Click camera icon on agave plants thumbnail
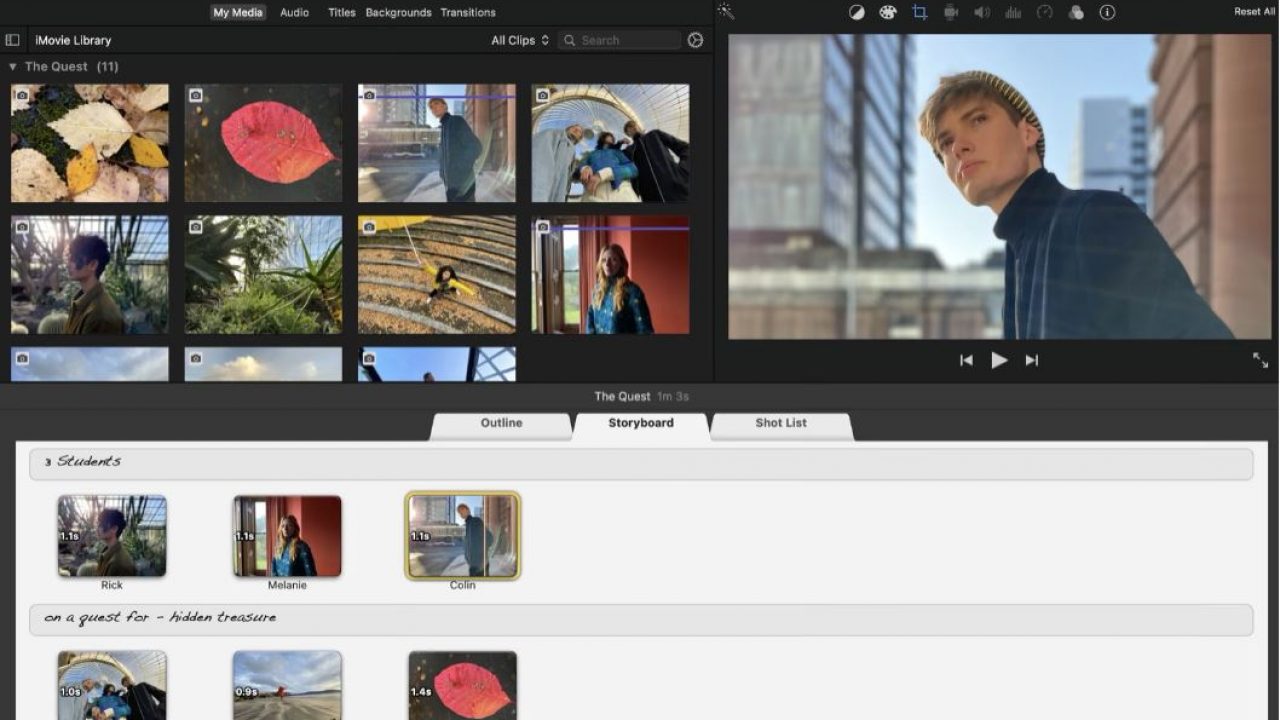 coord(196,228)
